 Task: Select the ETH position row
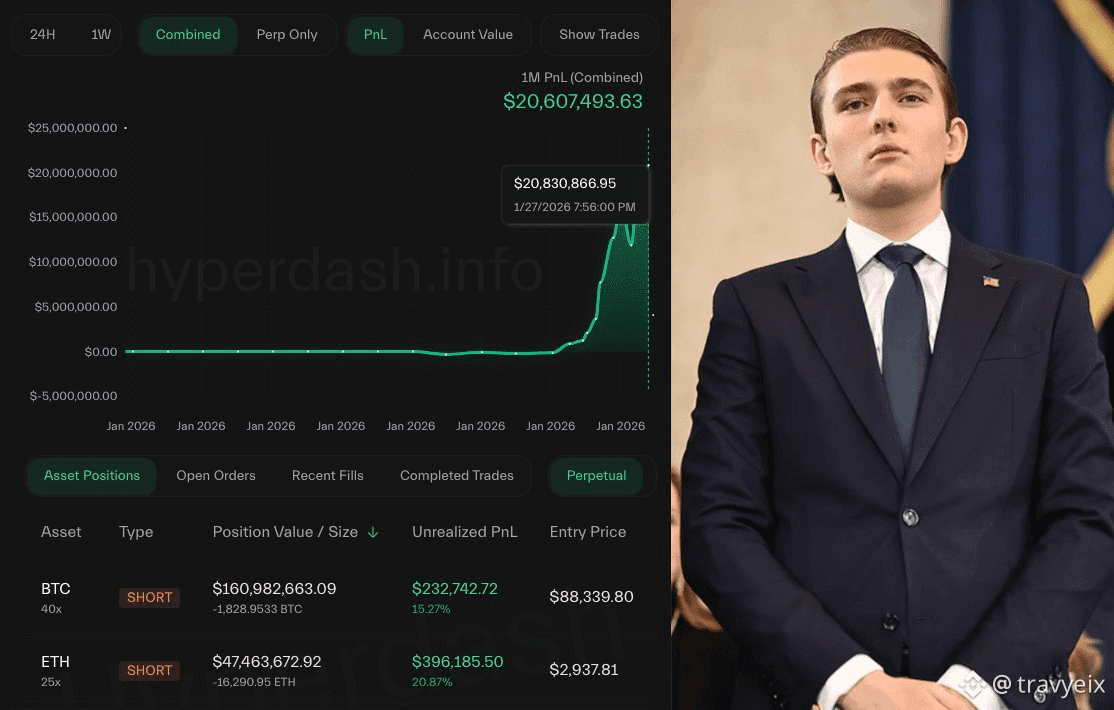(x=337, y=671)
